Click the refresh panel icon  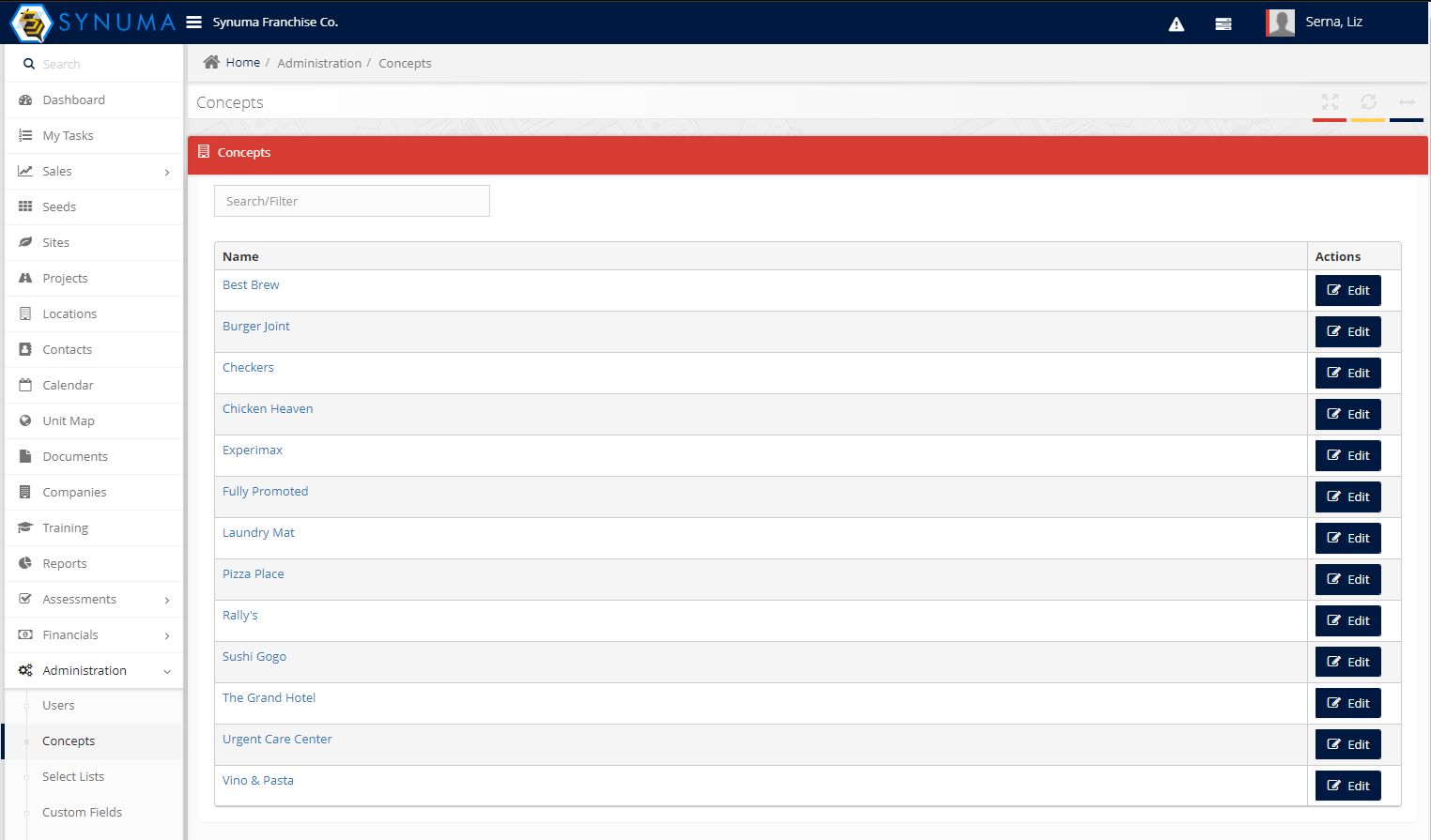[x=1368, y=101]
